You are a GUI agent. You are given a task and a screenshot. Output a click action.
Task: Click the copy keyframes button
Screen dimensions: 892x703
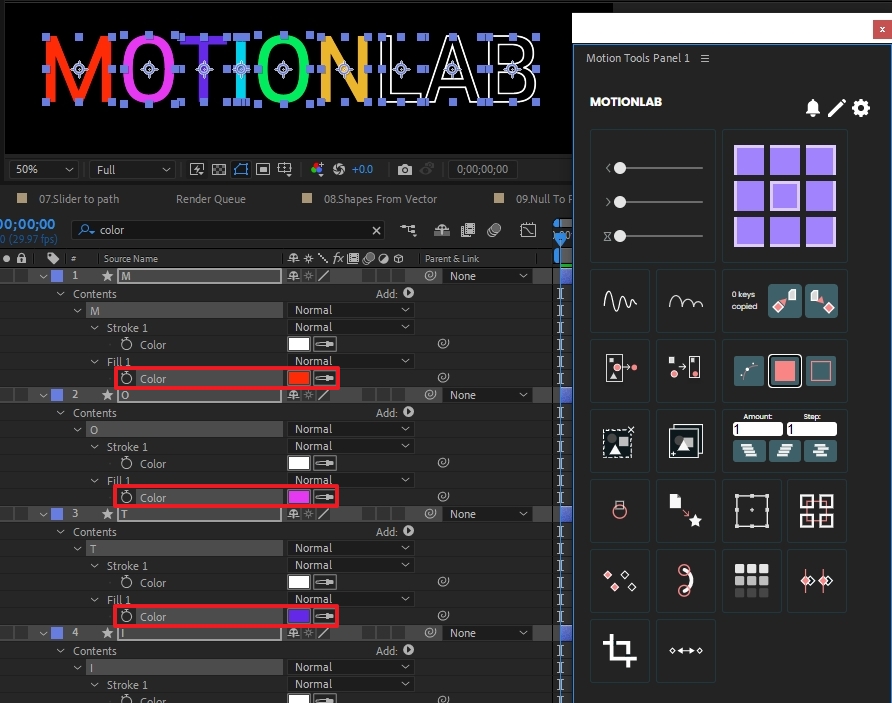[784, 301]
